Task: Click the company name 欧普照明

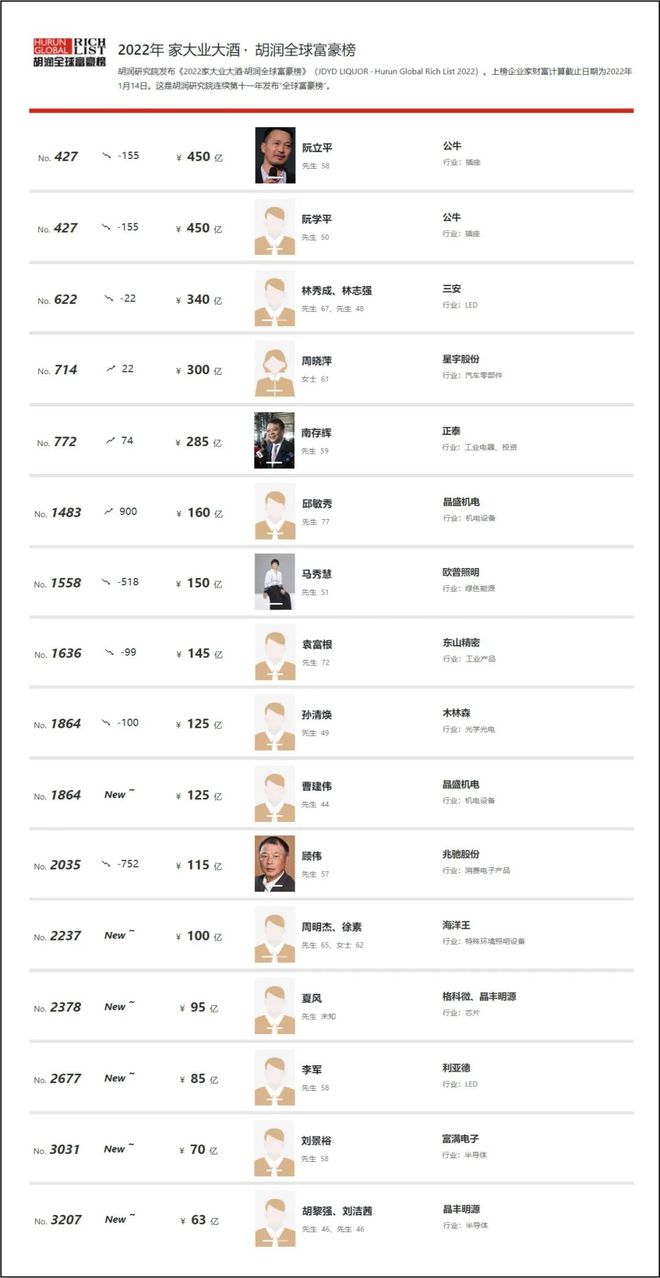Action: coord(462,573)
